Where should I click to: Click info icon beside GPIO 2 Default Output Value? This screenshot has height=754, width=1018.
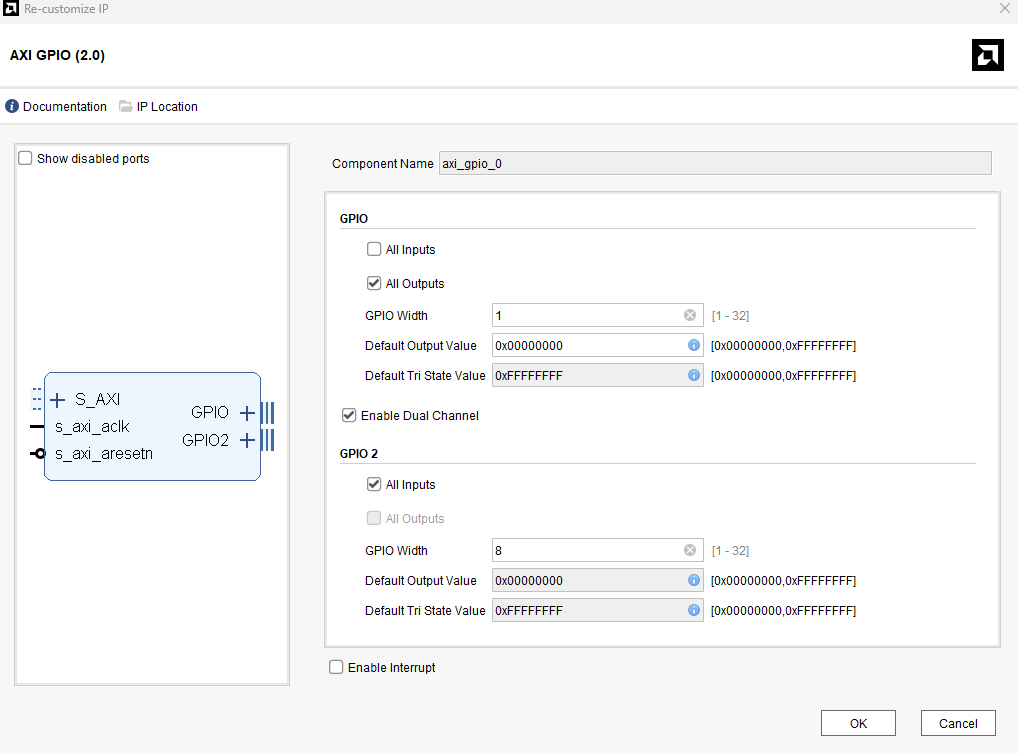[x=693, y=580]
